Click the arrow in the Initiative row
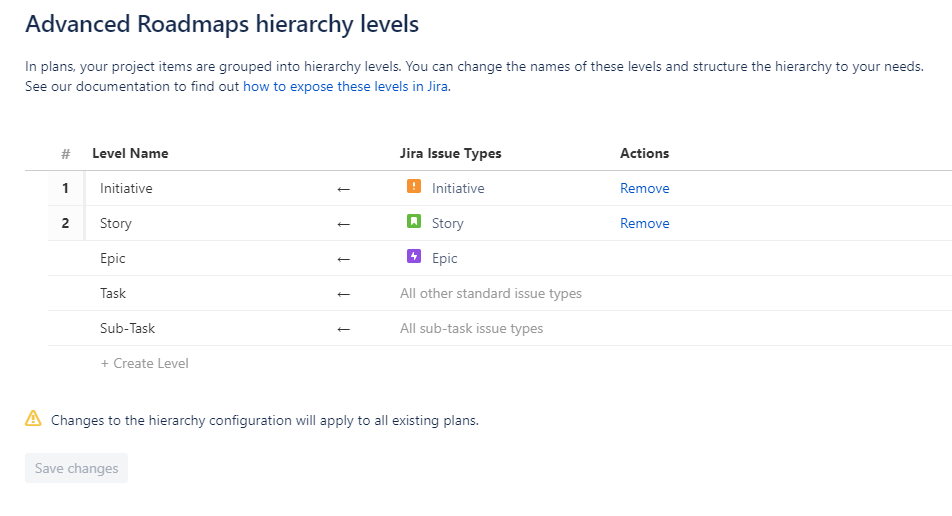 point(344,189)
